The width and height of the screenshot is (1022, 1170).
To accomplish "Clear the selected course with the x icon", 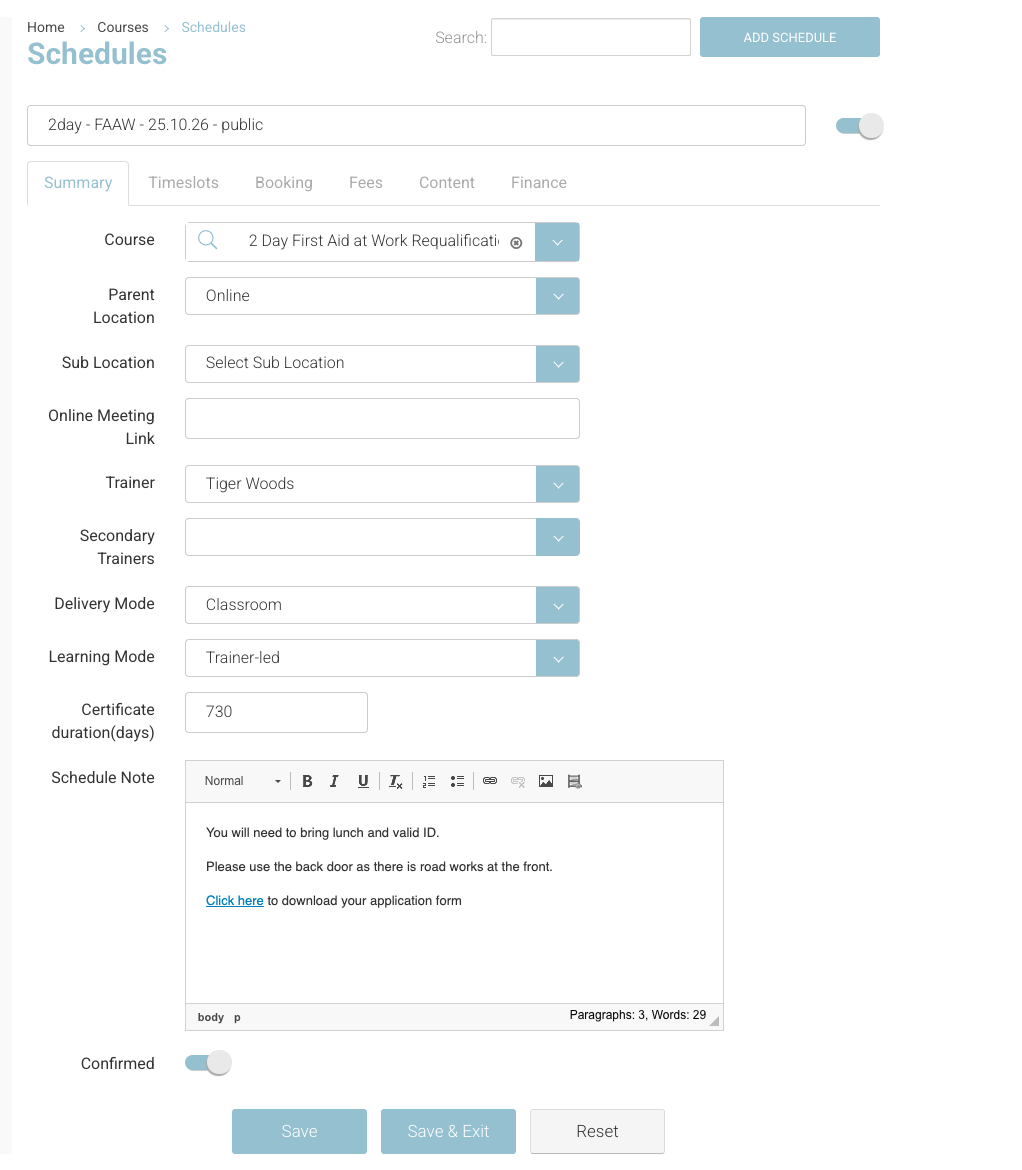I will pyautogui.click(x=516, y=242).
